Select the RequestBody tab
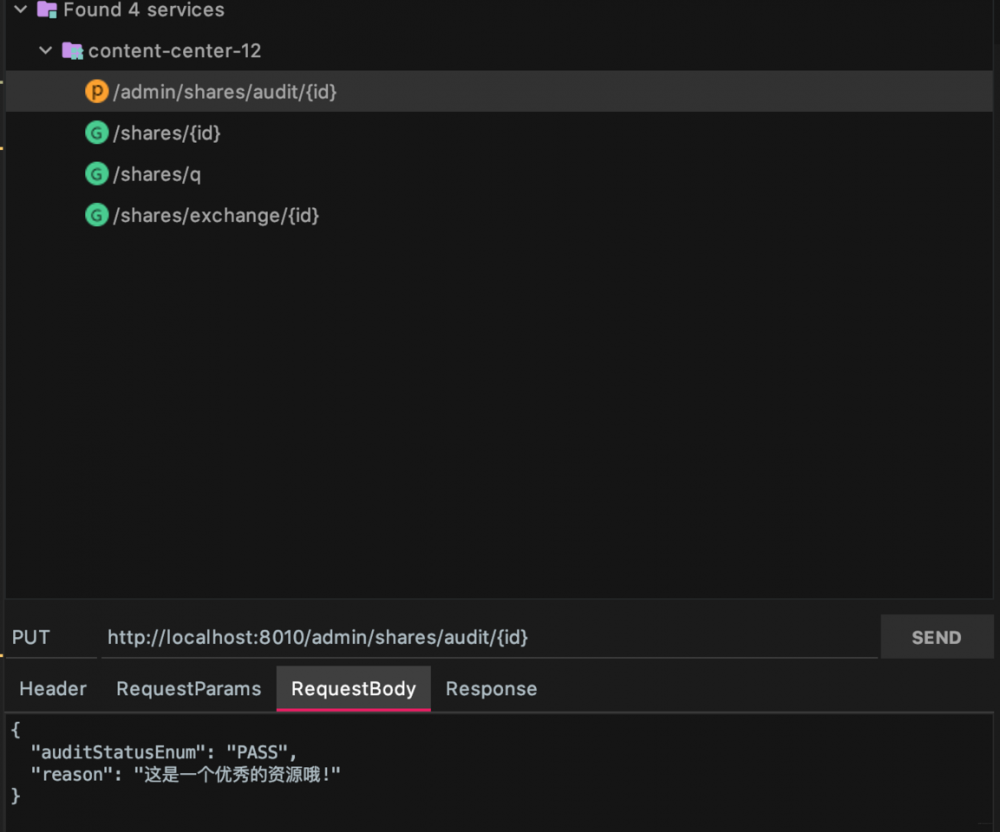This screenshot has width=1000, height=832. [x=353, y=689]
